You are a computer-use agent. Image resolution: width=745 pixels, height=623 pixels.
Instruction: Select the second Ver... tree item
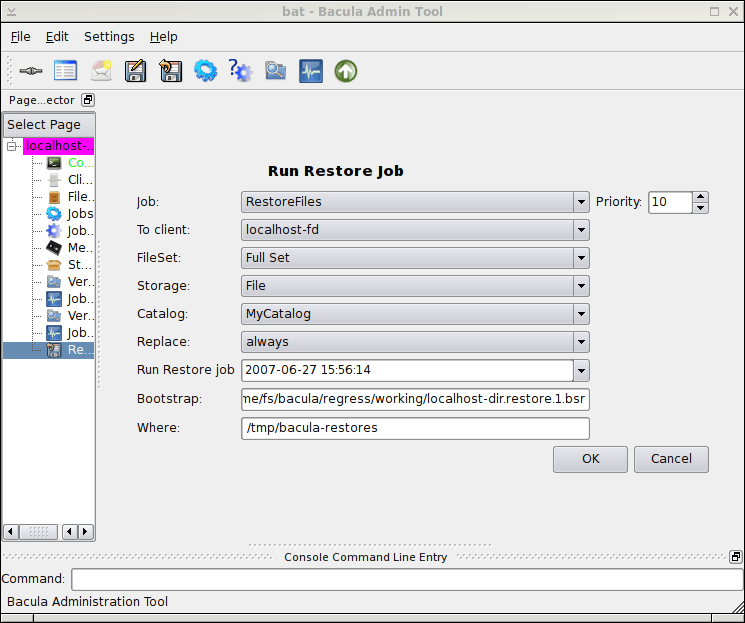pyautogui.click(x=70, y=316)
